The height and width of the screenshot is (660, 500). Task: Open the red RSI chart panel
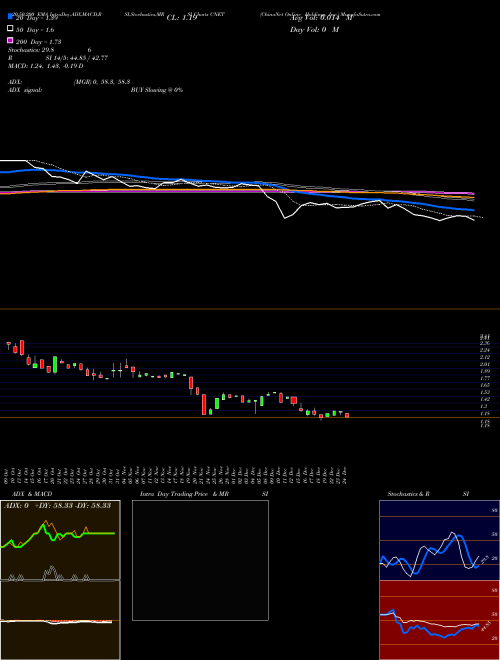pos(439,620)
